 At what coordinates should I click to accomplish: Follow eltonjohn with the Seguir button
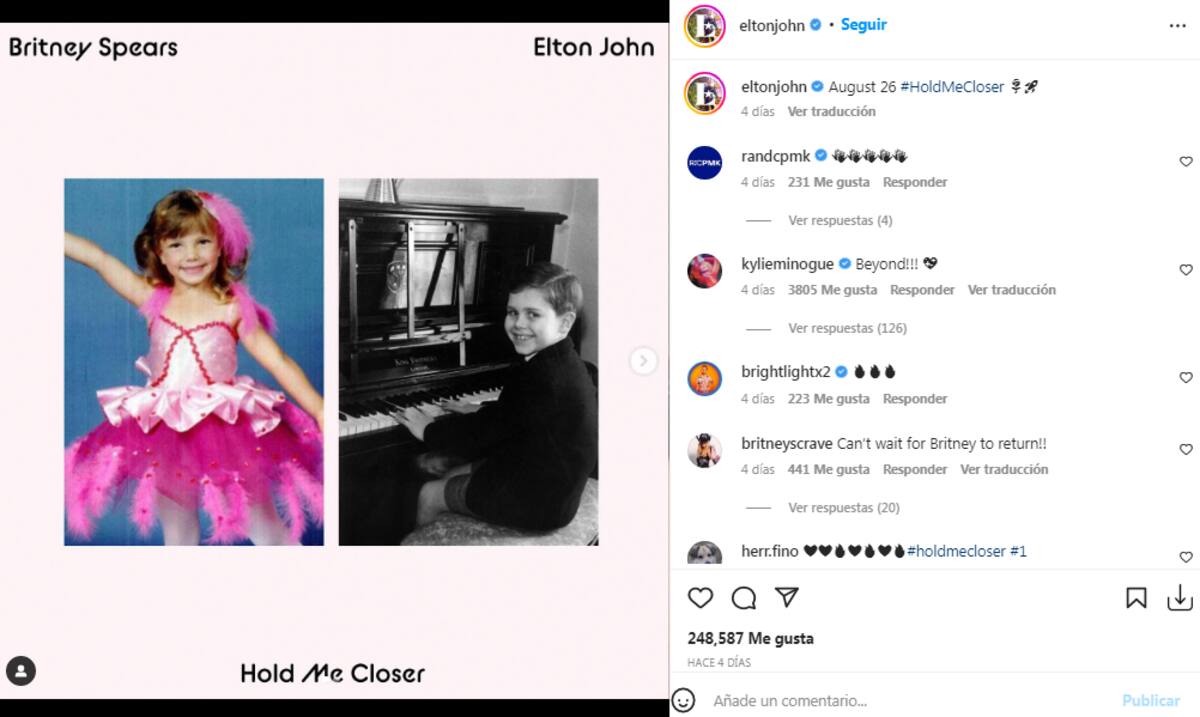(x=863, y=24)
